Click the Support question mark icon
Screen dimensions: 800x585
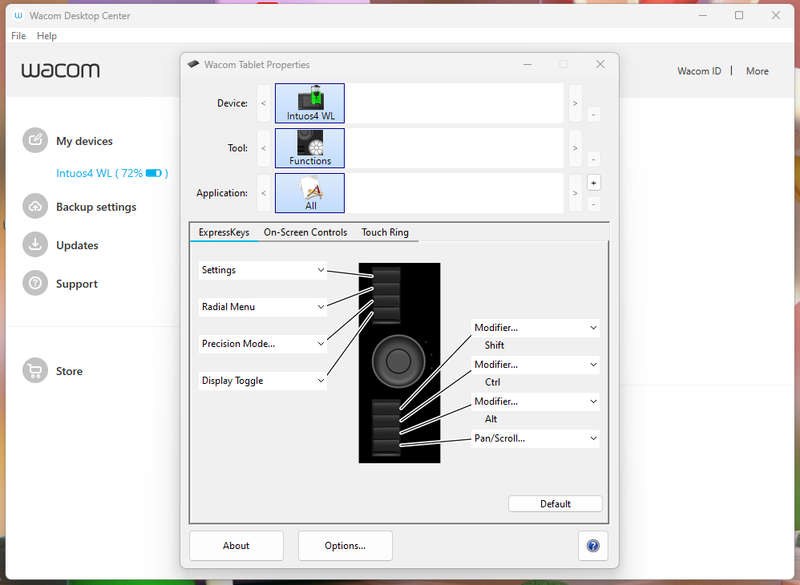click(35, 283)
